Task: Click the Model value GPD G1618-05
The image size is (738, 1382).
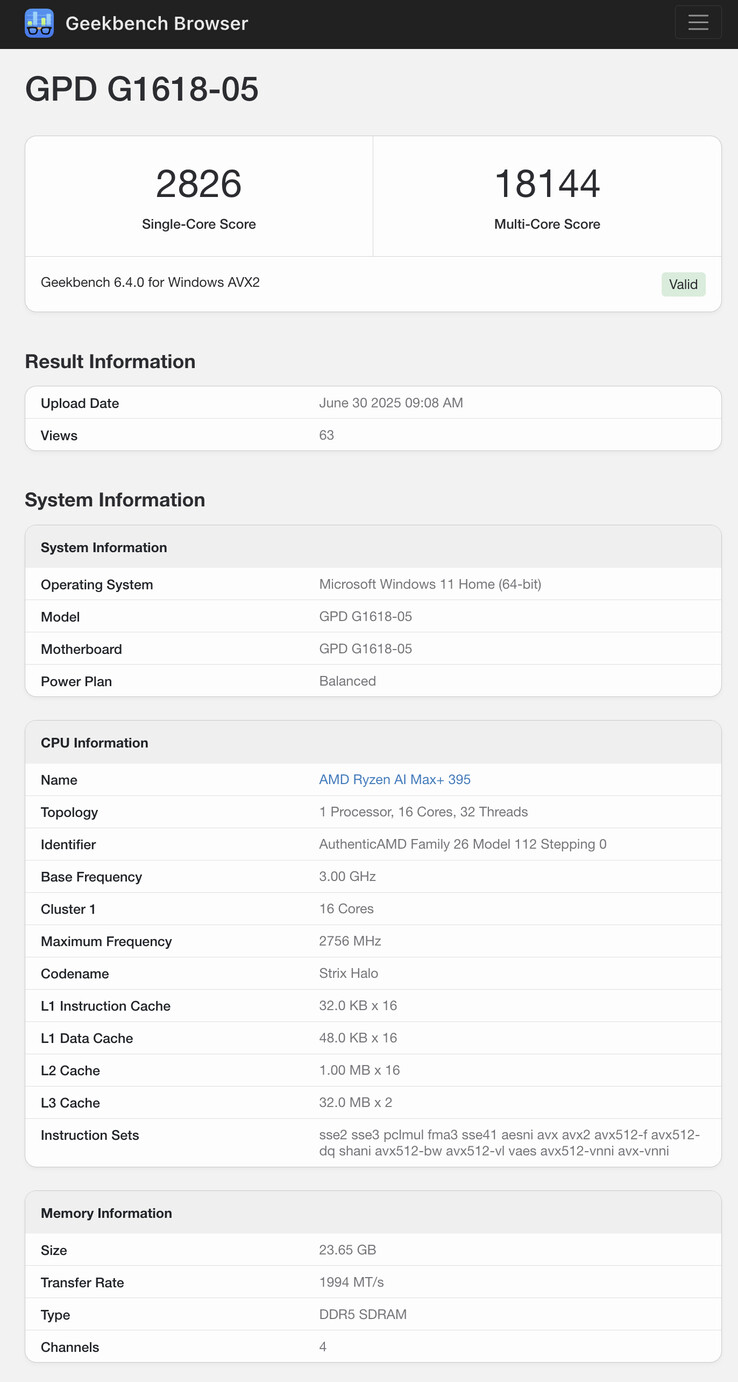Action: coord(366,617)
